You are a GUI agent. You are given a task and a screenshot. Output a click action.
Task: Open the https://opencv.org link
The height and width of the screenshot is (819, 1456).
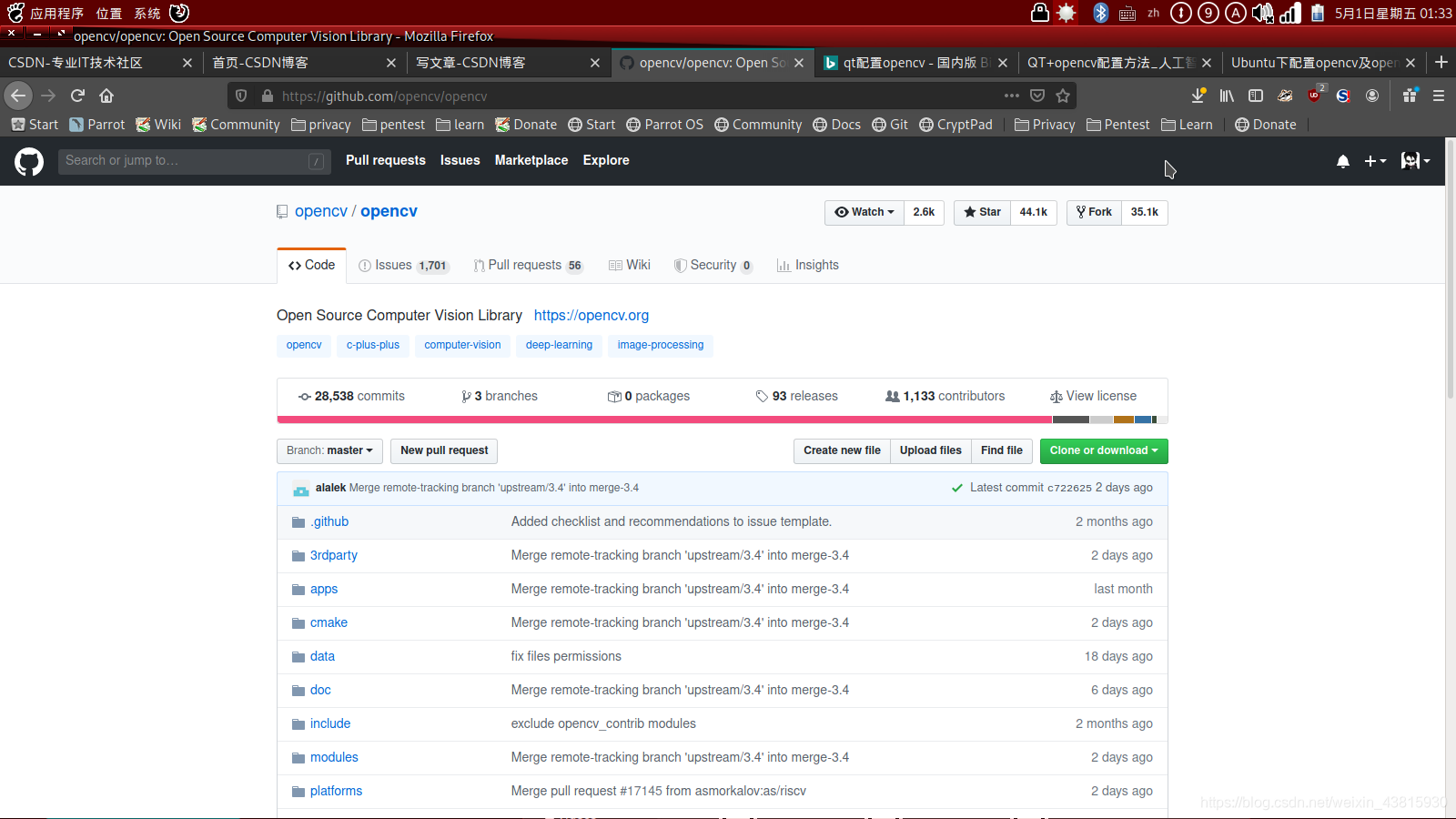tap(591, 315)
